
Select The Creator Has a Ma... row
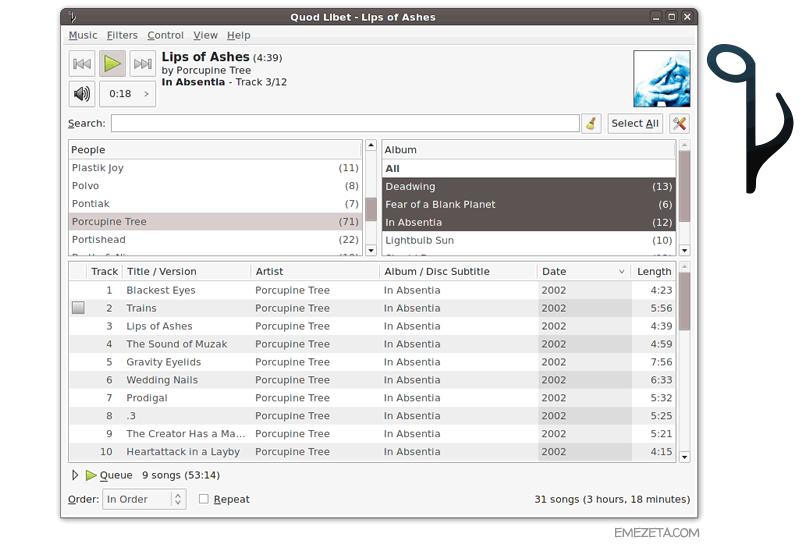[x=372, y=433]
